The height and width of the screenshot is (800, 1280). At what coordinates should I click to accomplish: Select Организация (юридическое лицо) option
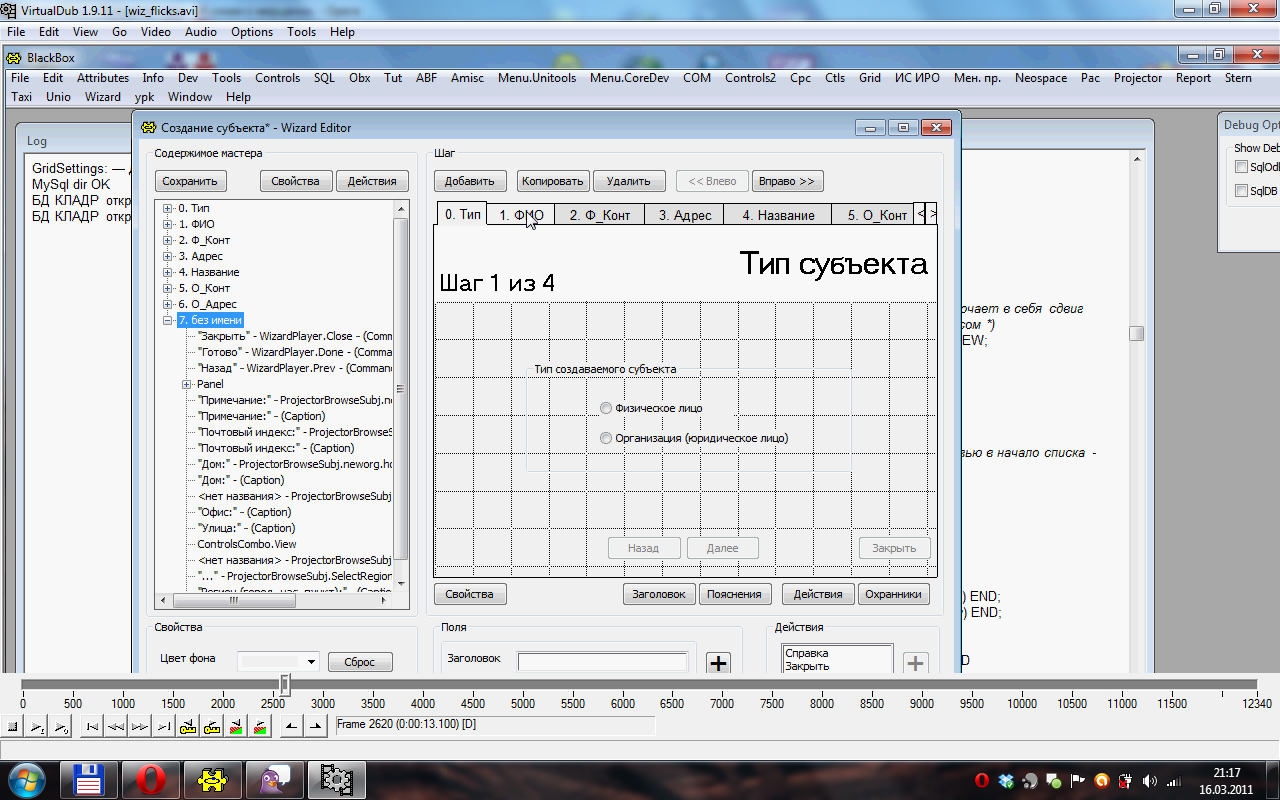tap(606, 438)
